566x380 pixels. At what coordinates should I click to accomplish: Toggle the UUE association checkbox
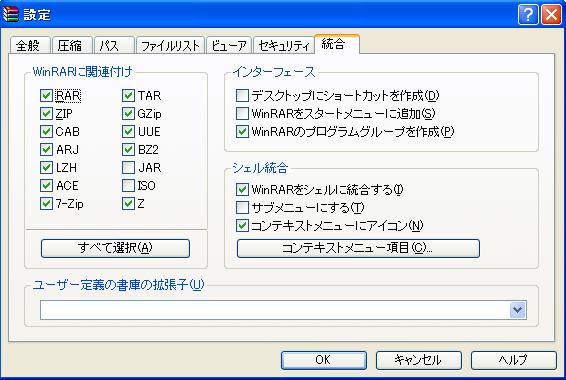tap(128, 132)
